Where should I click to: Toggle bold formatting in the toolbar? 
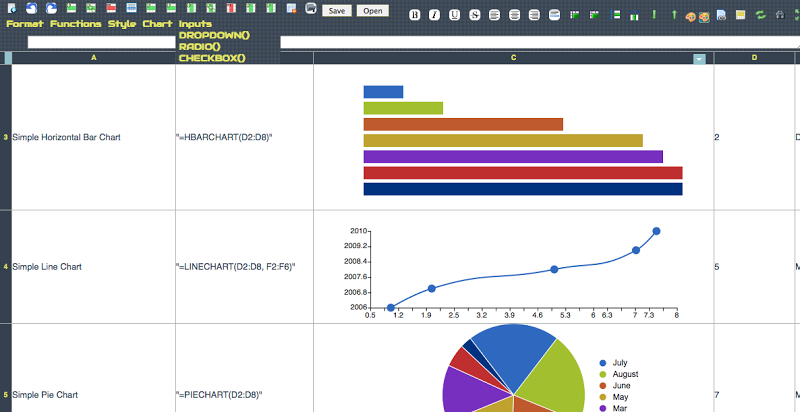click(x=415, y=15)
